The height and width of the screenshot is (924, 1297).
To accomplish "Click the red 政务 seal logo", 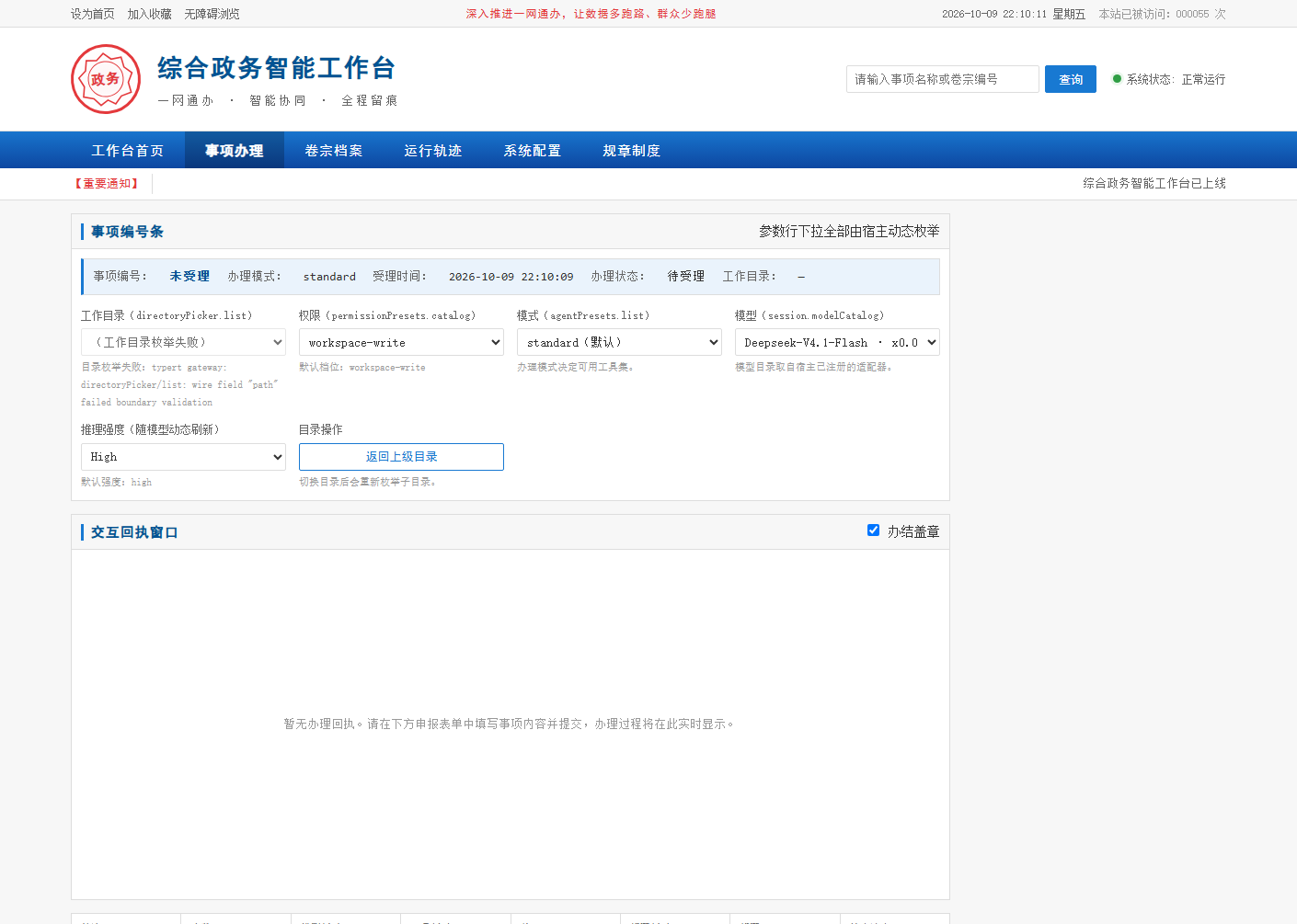I will coord(106,79).
